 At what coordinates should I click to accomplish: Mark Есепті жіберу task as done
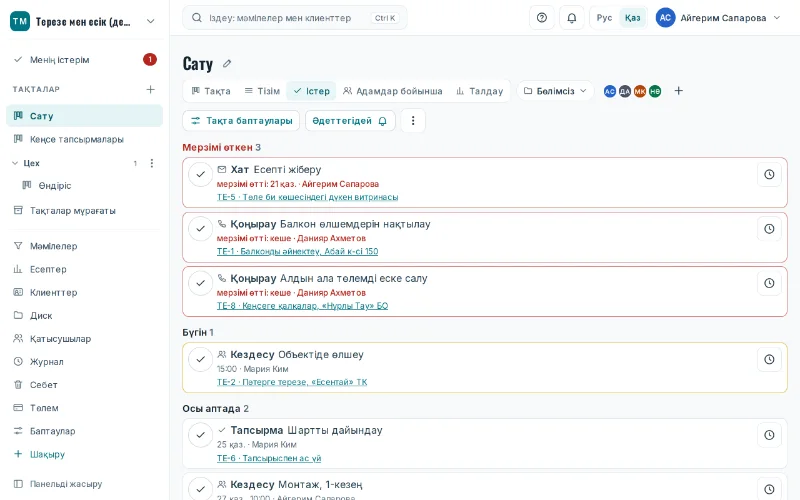[x=201, y=174]
